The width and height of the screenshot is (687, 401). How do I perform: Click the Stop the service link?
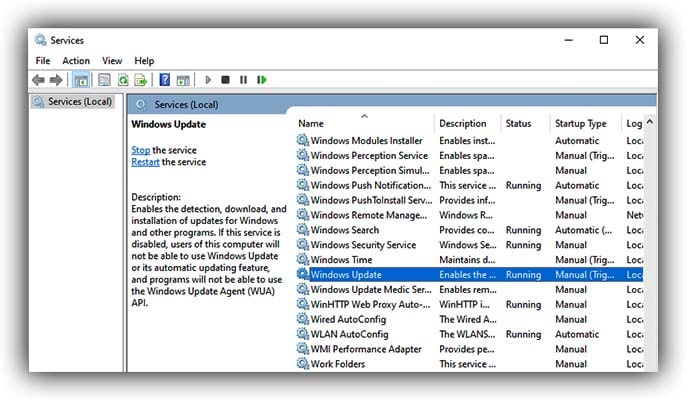click(x=141, y=150)
